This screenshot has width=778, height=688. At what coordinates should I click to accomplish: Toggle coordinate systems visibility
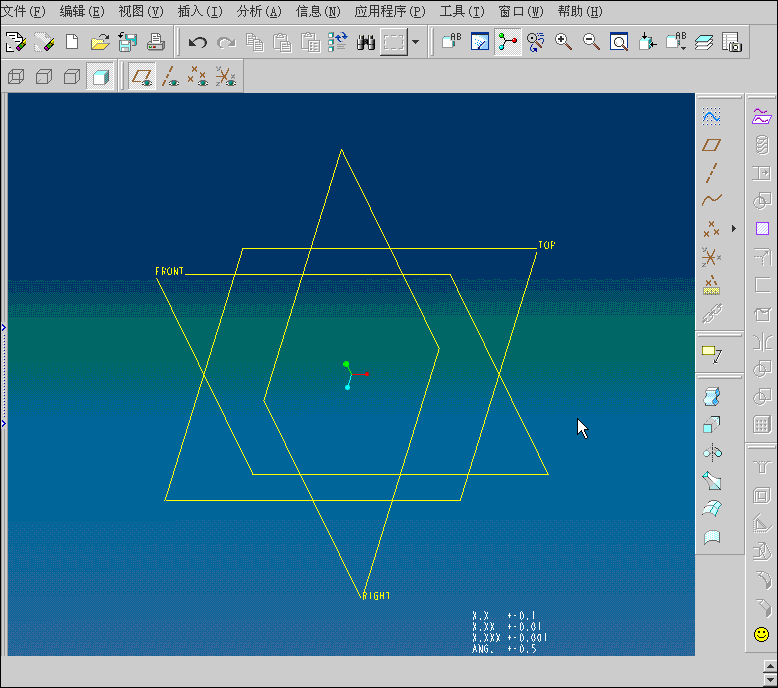(x=226, y=76)
